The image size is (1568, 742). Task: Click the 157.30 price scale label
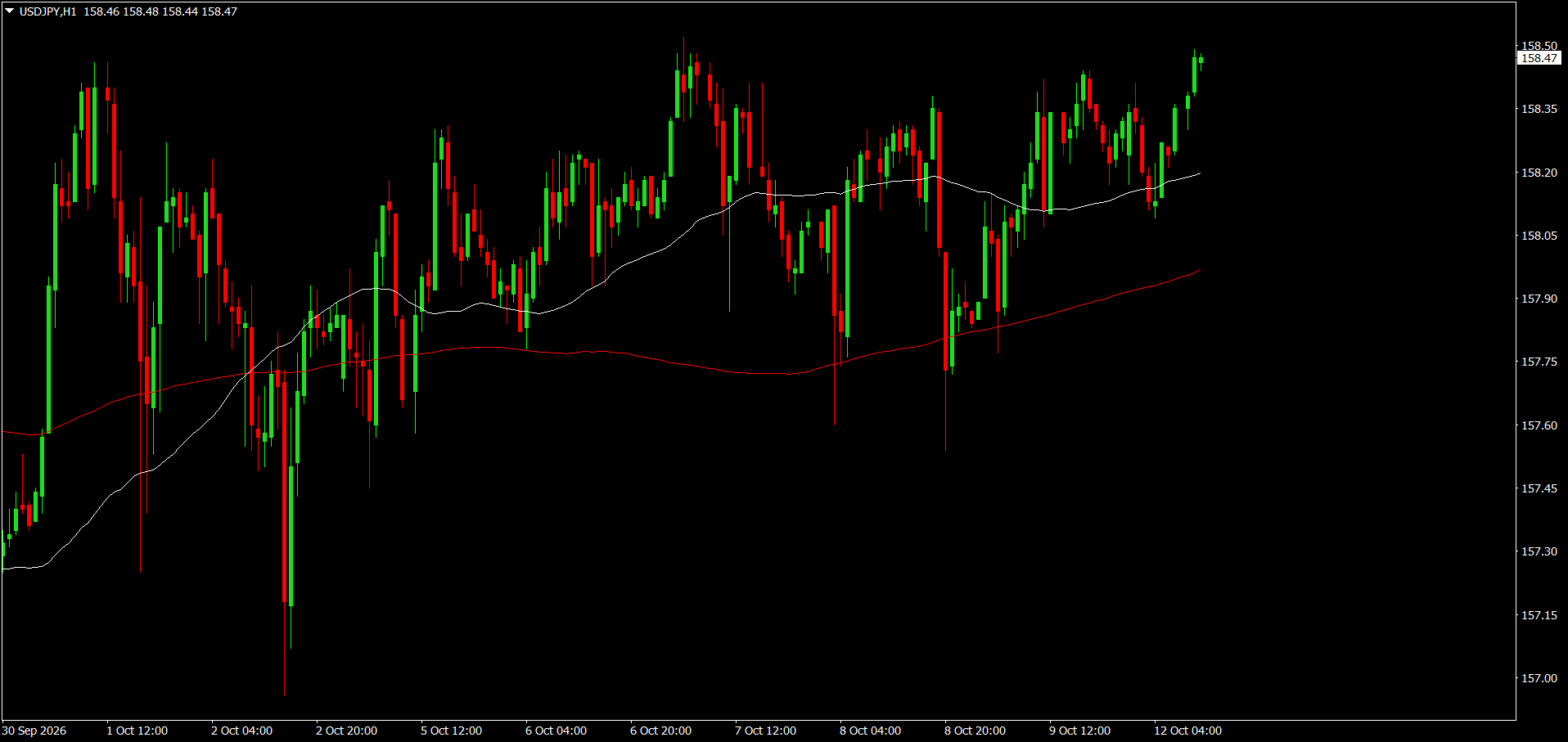tap(1539, 551)
